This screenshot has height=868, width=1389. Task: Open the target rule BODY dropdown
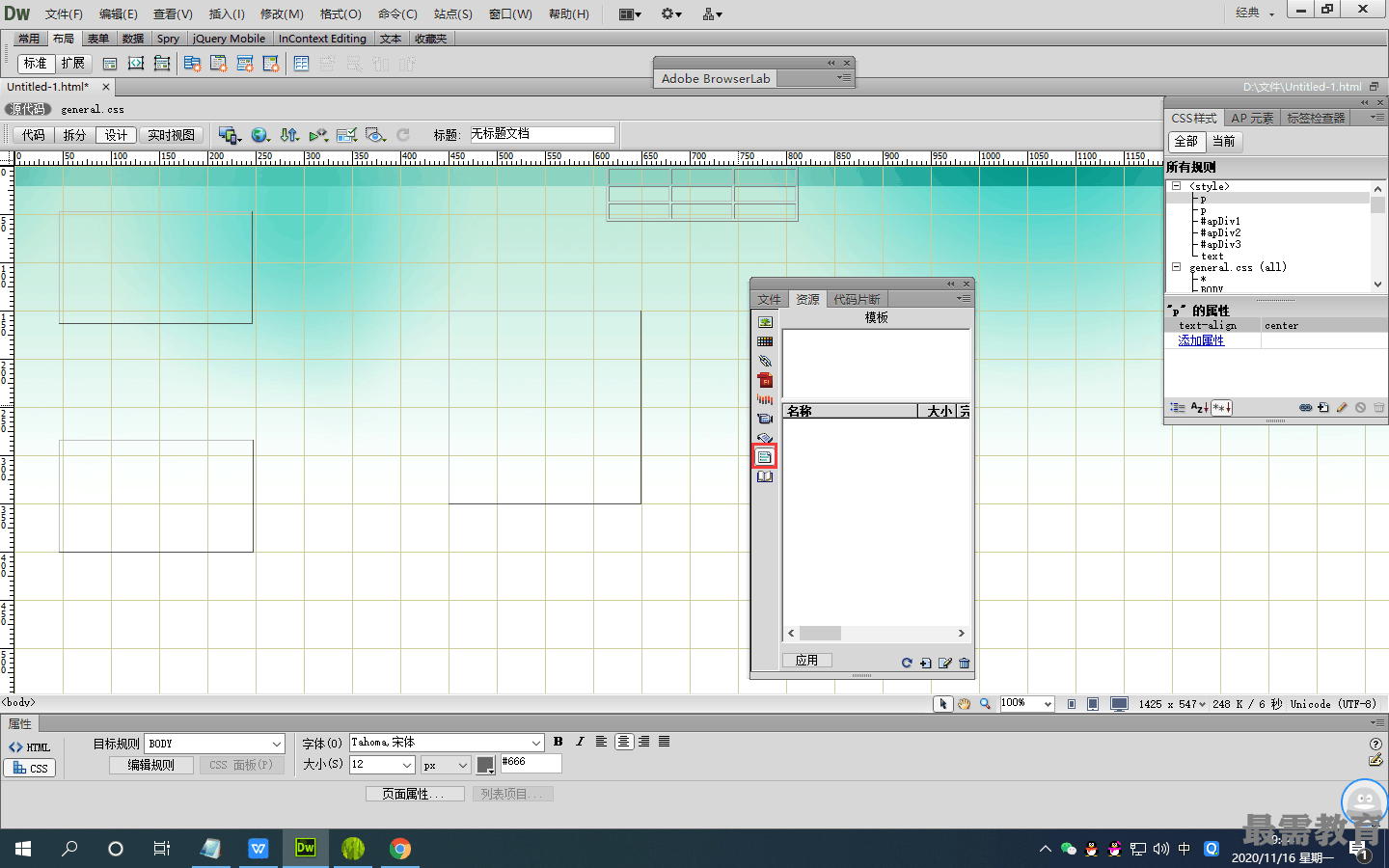tap(277, 744)
